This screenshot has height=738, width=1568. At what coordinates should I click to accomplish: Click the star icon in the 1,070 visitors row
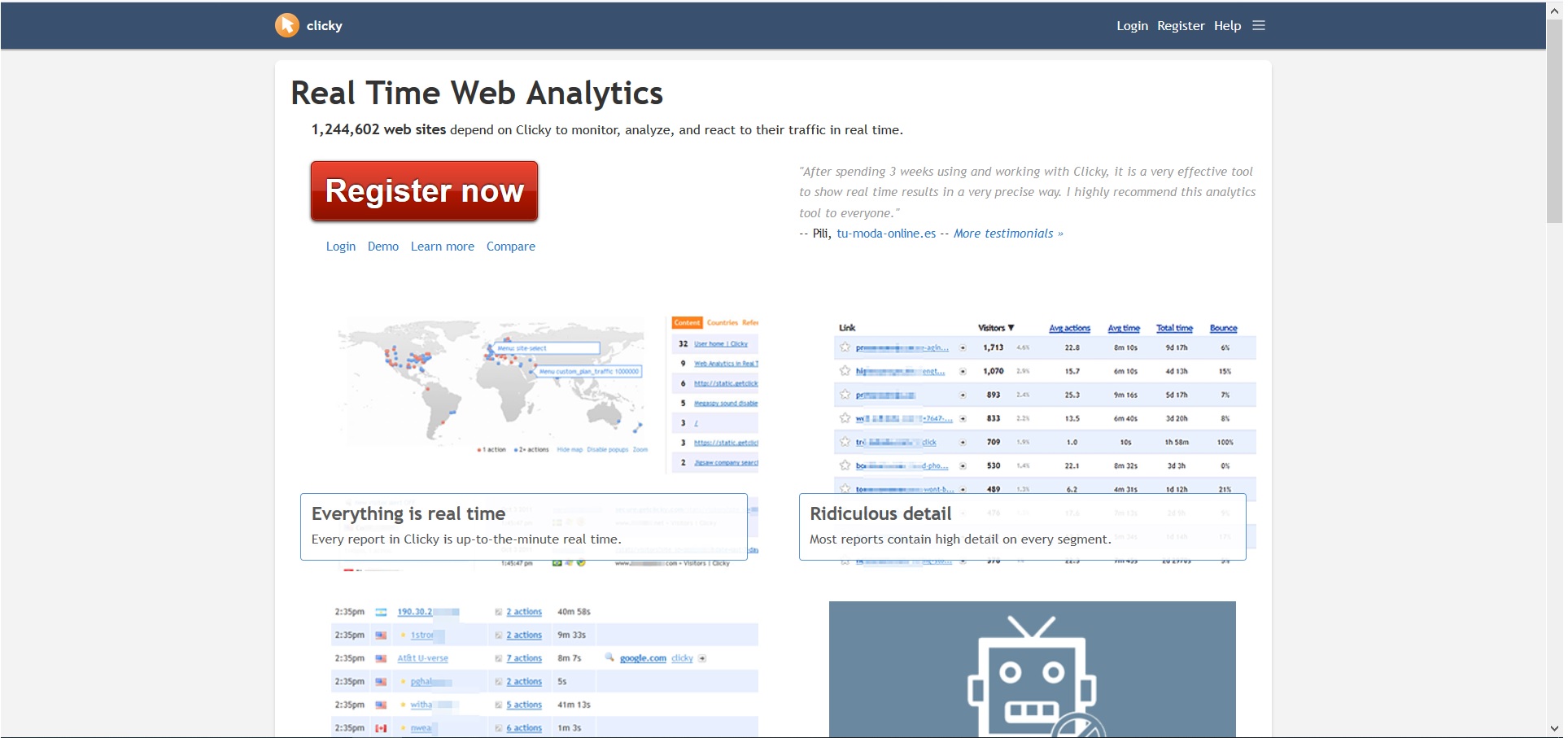(845, 371)
